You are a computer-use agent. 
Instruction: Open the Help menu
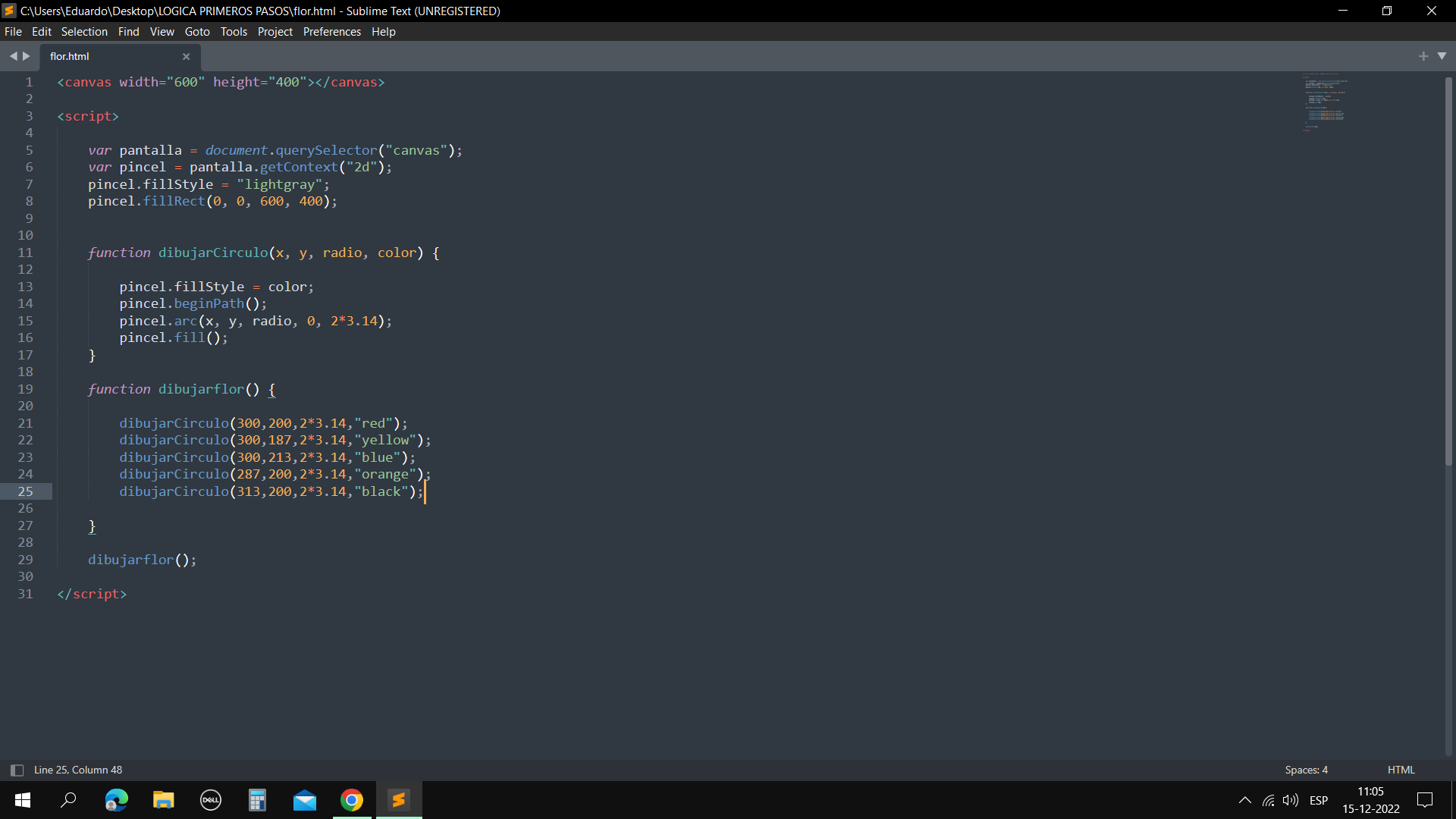[383, 31]
